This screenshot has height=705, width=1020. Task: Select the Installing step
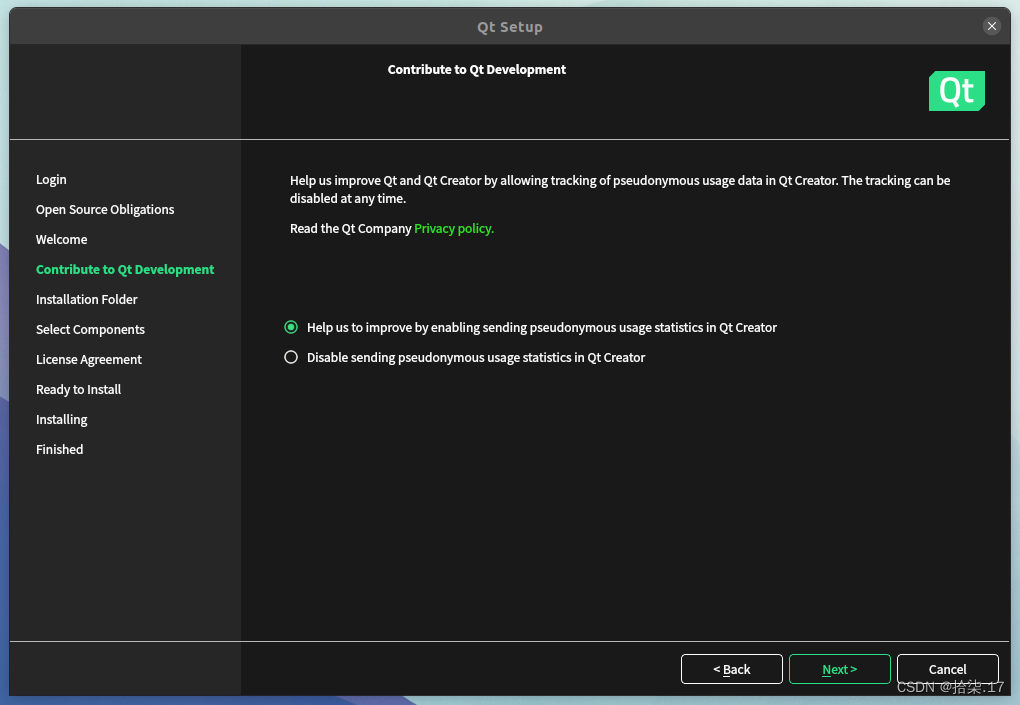(61, 419)
